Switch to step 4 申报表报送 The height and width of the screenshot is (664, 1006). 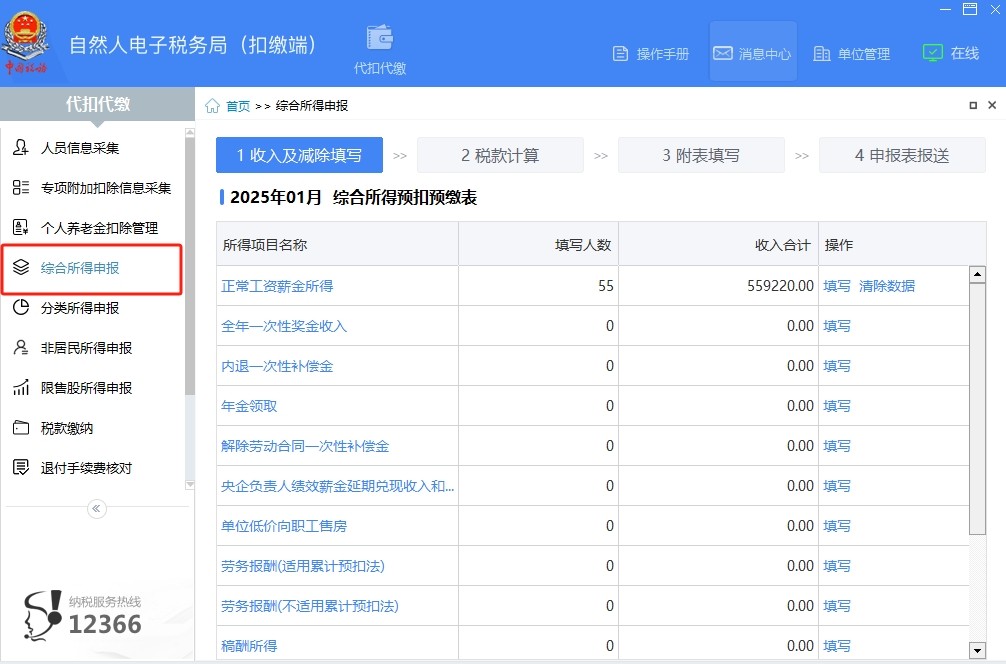click(902, 155)
